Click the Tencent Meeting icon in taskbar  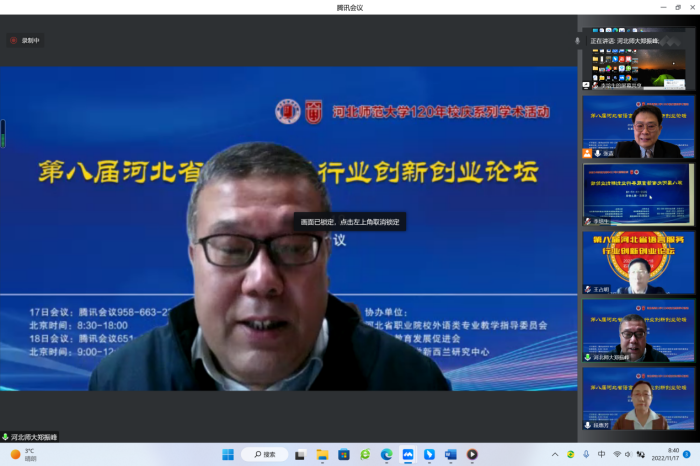tap(408, 454)
